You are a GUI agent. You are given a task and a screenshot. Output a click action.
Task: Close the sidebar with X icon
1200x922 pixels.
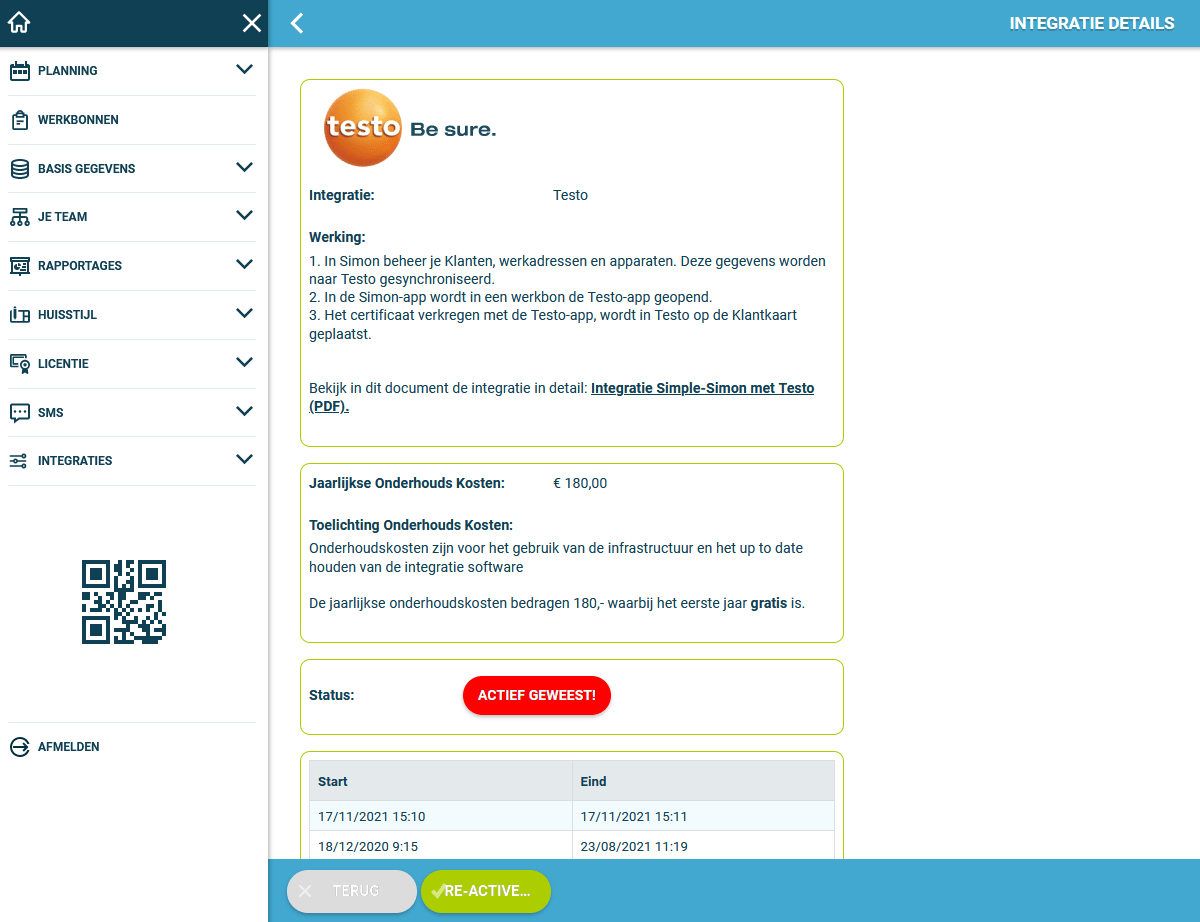tap(251, 23)
